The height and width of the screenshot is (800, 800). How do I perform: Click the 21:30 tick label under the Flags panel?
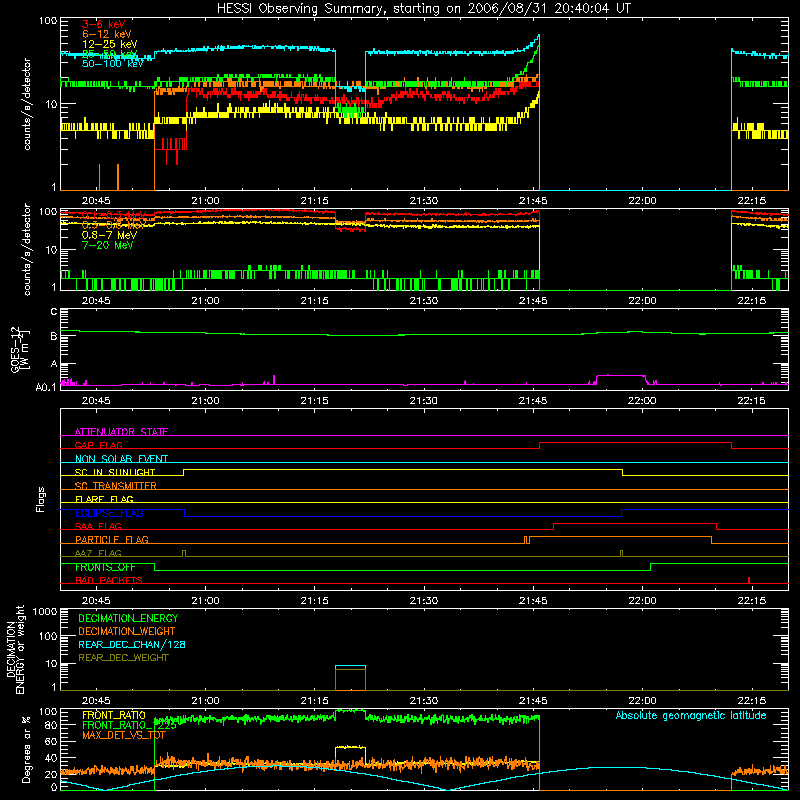click(423, 601)
